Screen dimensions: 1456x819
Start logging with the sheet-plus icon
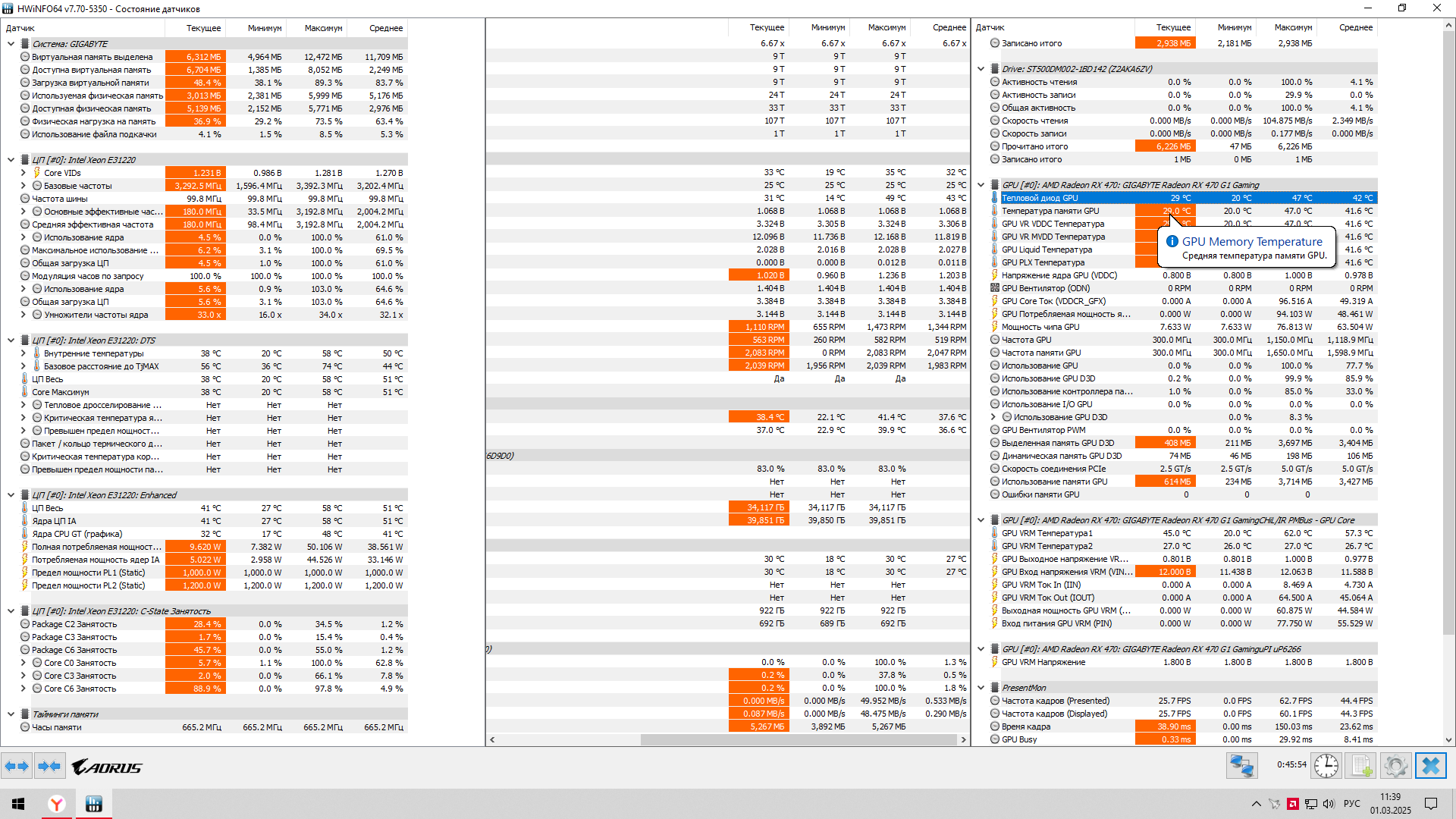tap(1361, 766)
